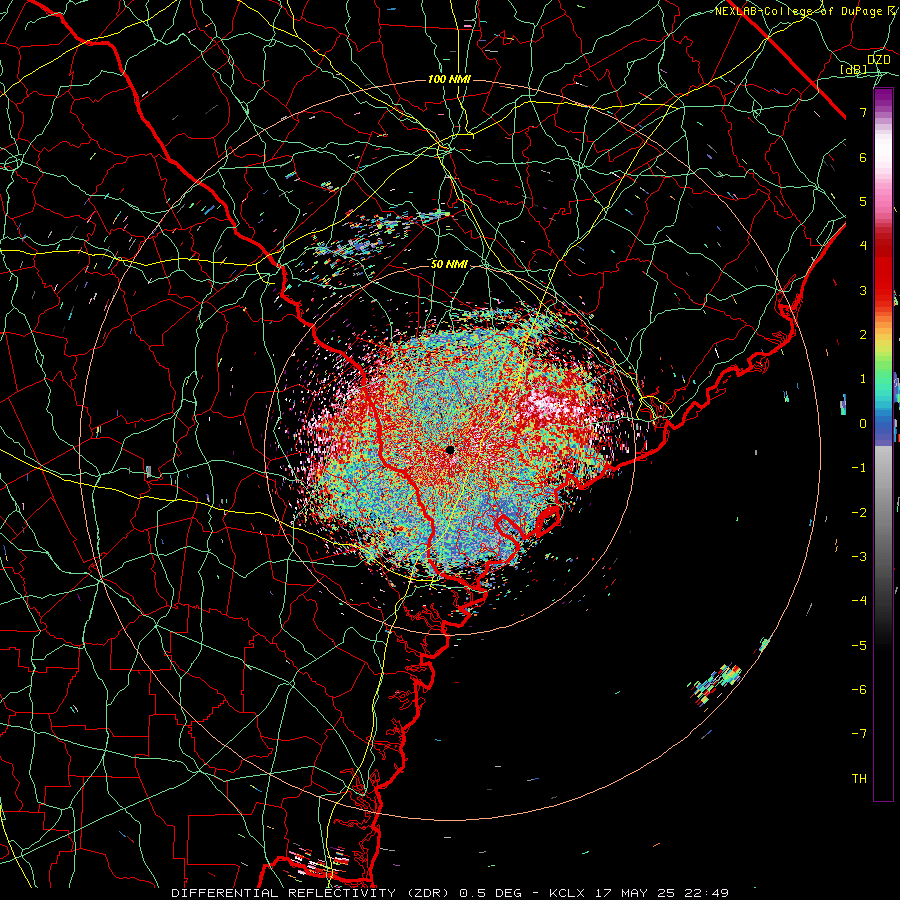This screenshot has height=900, width=900.
Task: Click the offshore multicolored echo cluster
Action: tap(716, 684)
